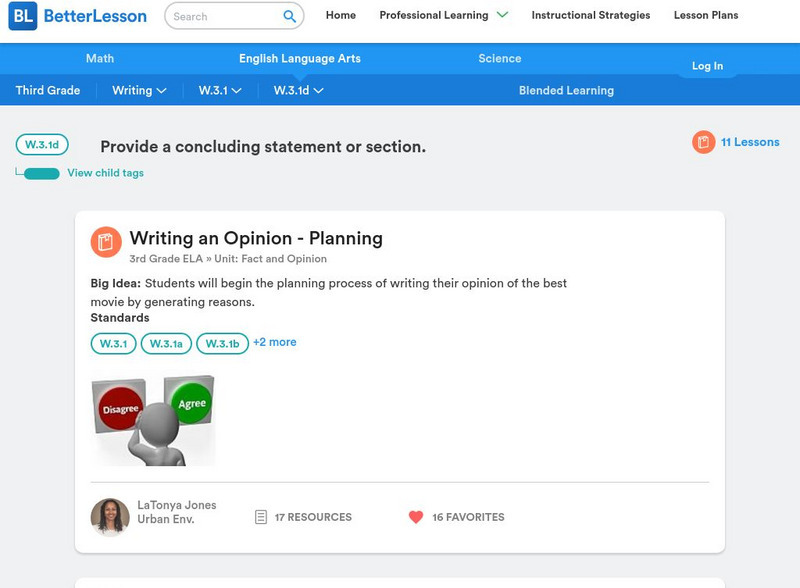Switch to the English Language Arts tab

[x=300, y=59]
